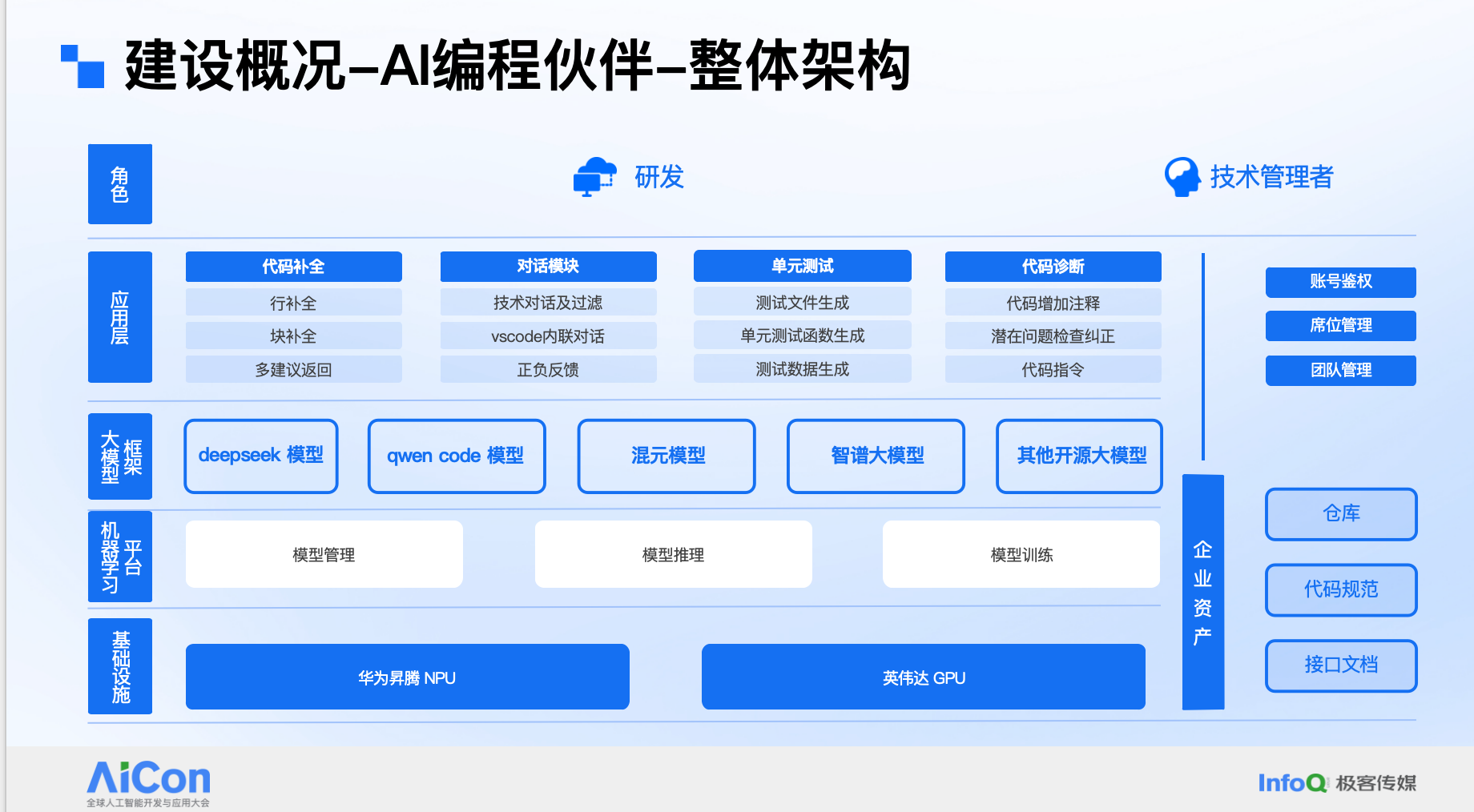
Task: Click the cloud computer icon beside 研发
Action: pyautogui.click(x=594, y=177)
